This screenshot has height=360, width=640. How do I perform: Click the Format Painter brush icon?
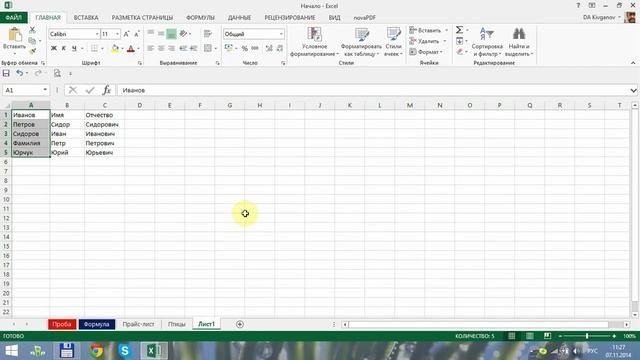point(32,51)
